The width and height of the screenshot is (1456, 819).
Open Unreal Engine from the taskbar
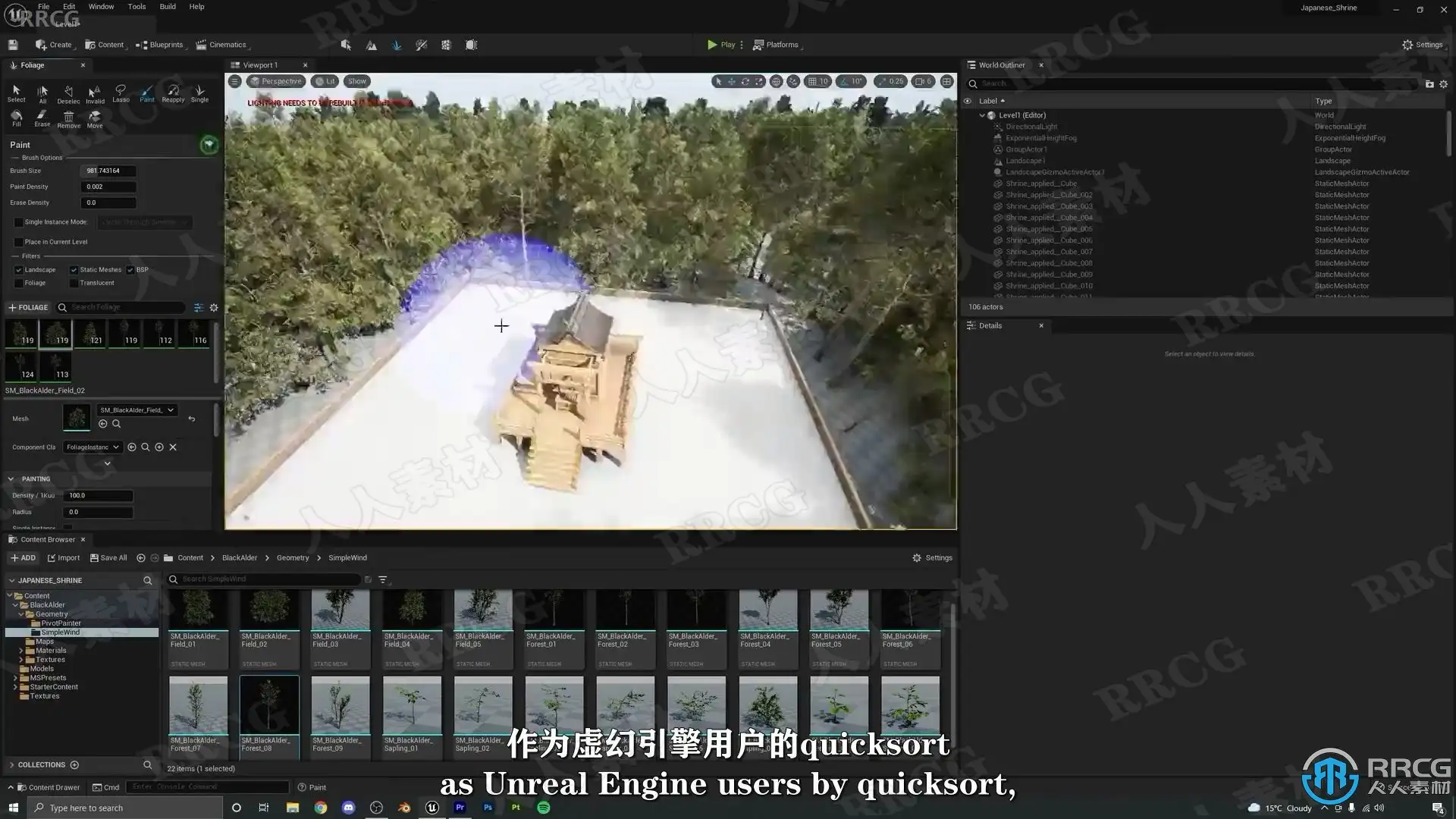coord(432,808)
